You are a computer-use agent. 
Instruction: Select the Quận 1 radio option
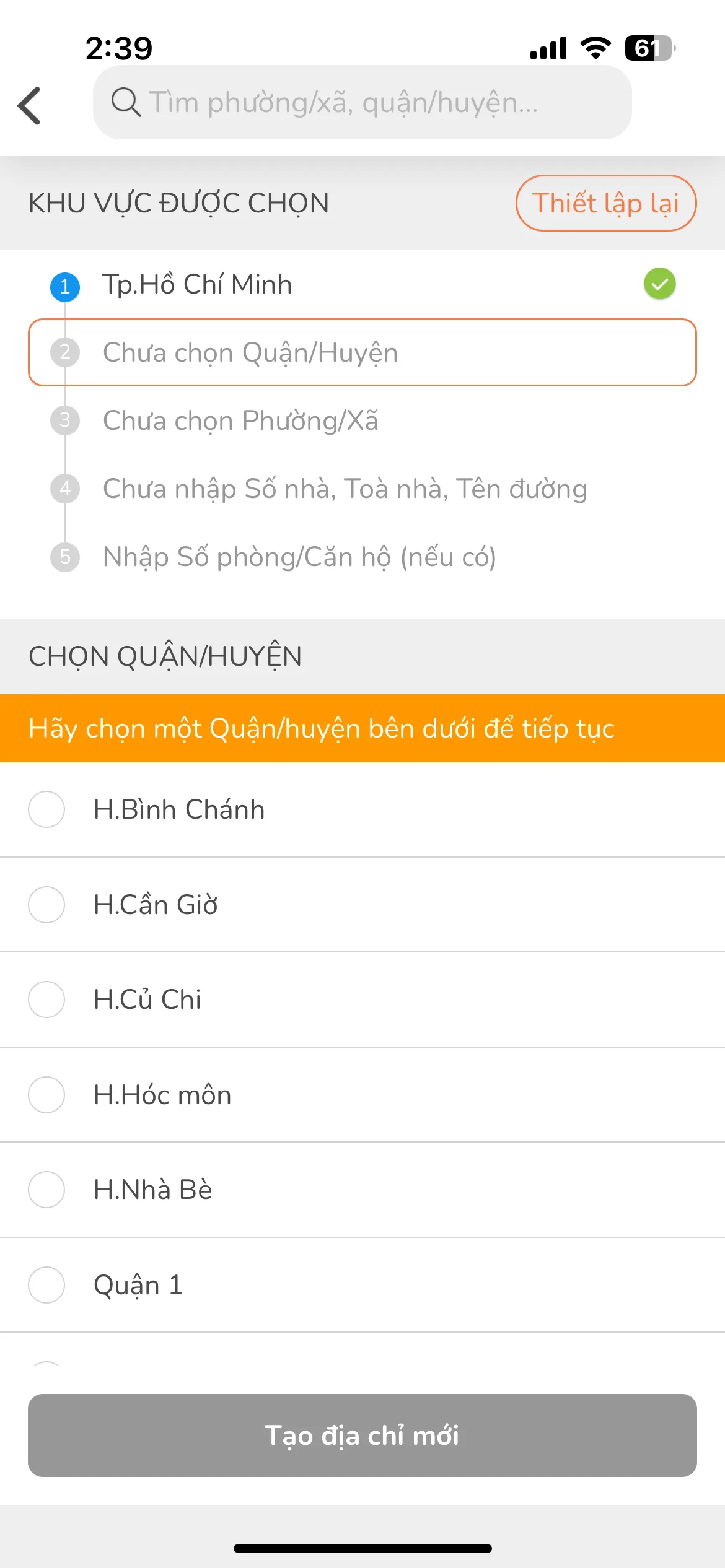[x=46, y=1285]
